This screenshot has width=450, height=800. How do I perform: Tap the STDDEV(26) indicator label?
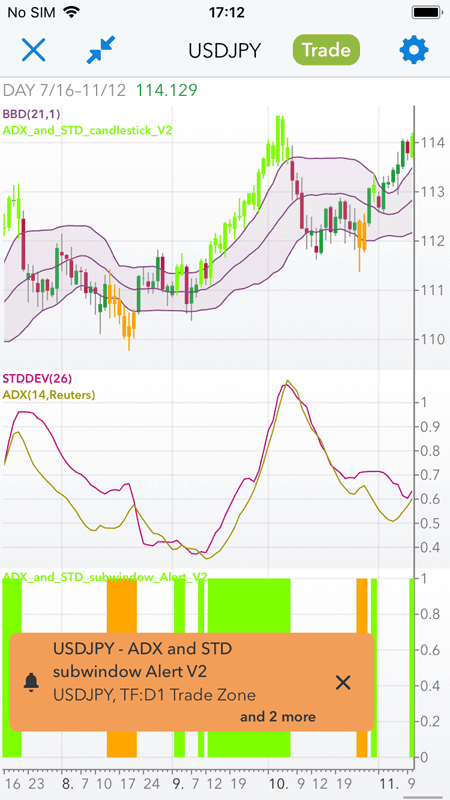click(x=37, y=379)
